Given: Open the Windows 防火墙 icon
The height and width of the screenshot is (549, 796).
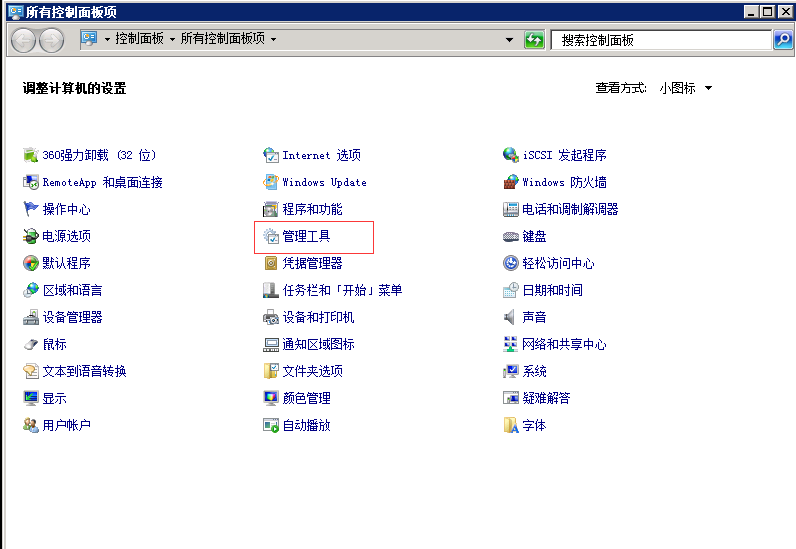Looking at the screenshot, I should [511, 183].
